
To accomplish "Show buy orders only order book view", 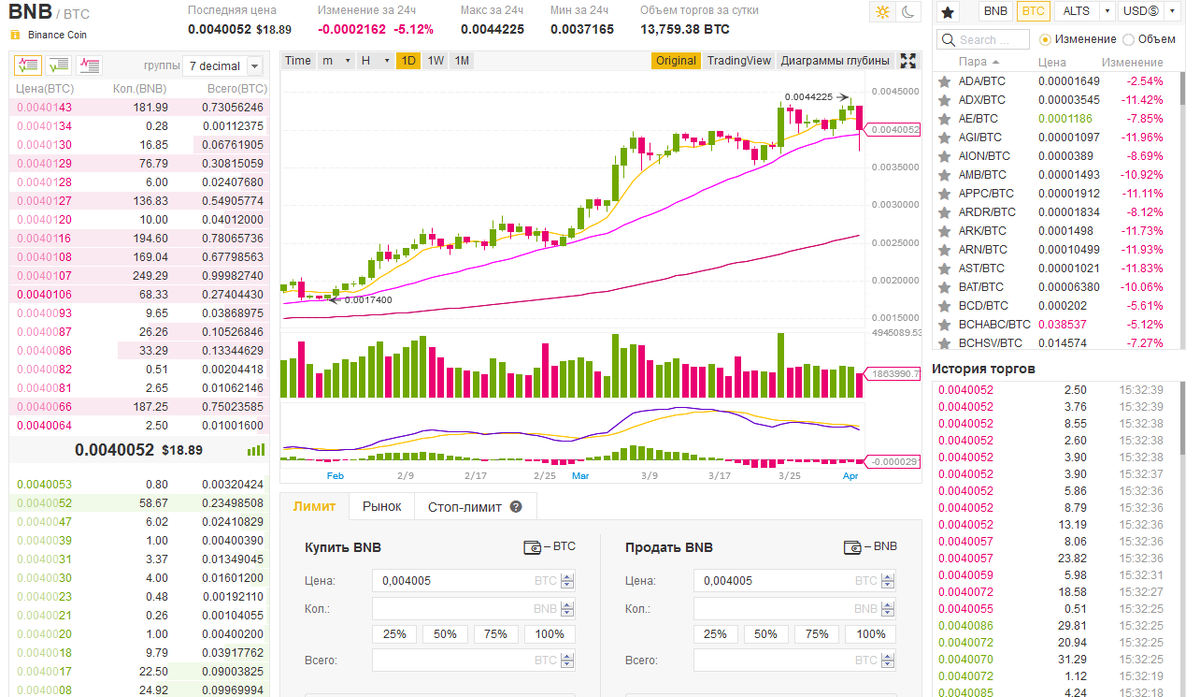I will pyautogui.click(x=59, y=66).
